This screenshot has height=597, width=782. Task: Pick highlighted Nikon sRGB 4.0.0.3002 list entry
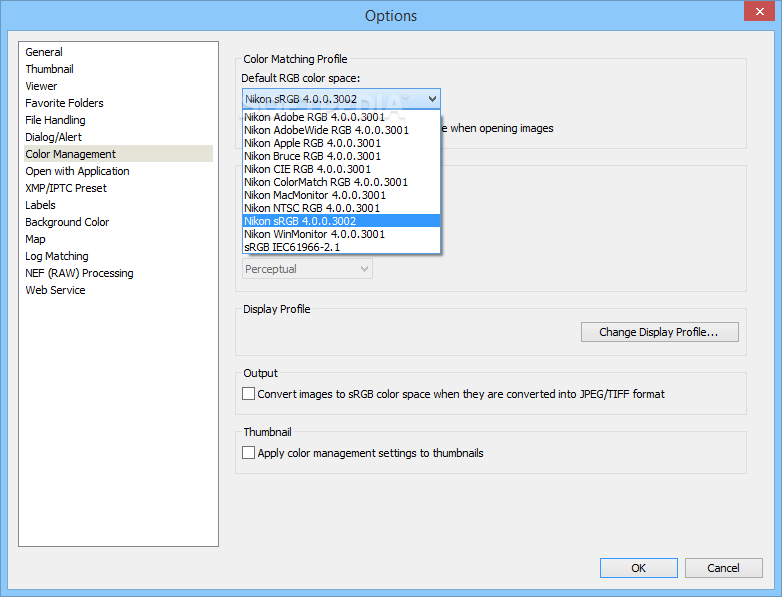[342, 220]
